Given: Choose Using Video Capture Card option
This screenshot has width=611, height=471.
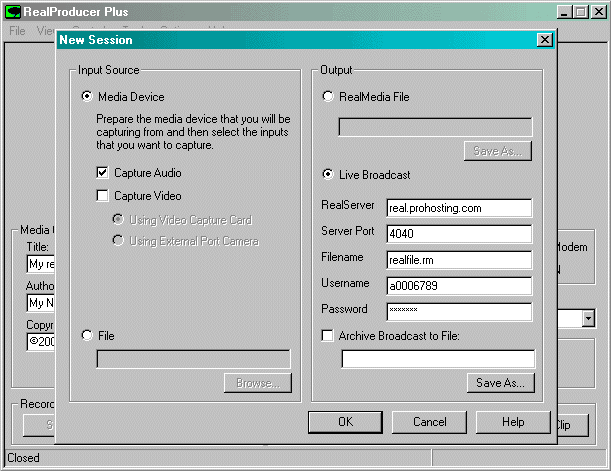Looking at the screenshot, I should click(118, 219).
